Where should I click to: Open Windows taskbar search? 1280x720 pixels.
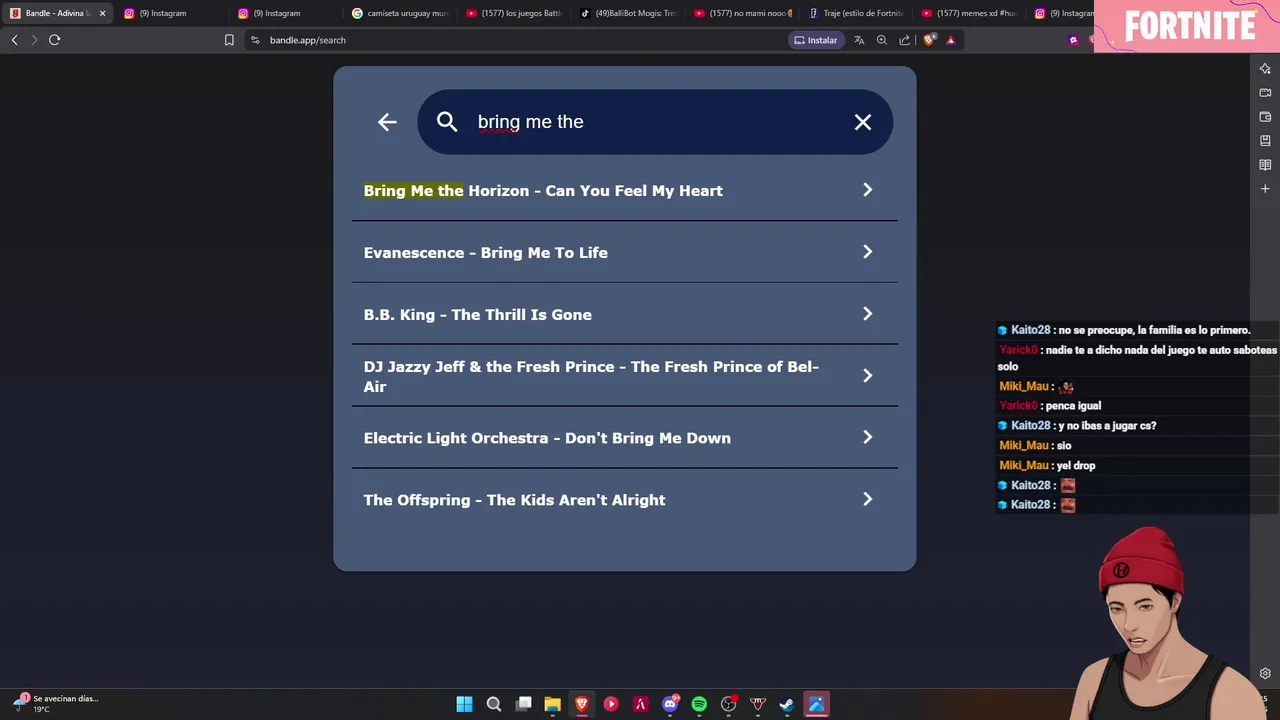494,704
